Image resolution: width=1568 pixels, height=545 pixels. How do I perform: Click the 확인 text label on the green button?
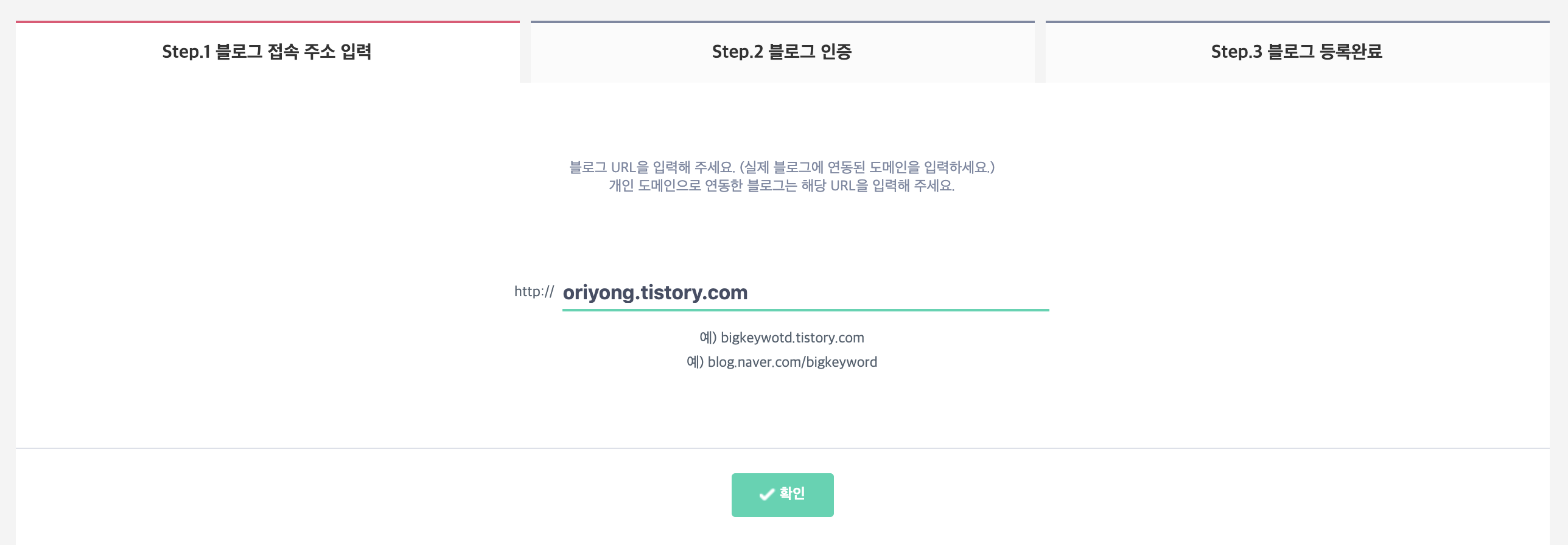[x=793, y=494]
